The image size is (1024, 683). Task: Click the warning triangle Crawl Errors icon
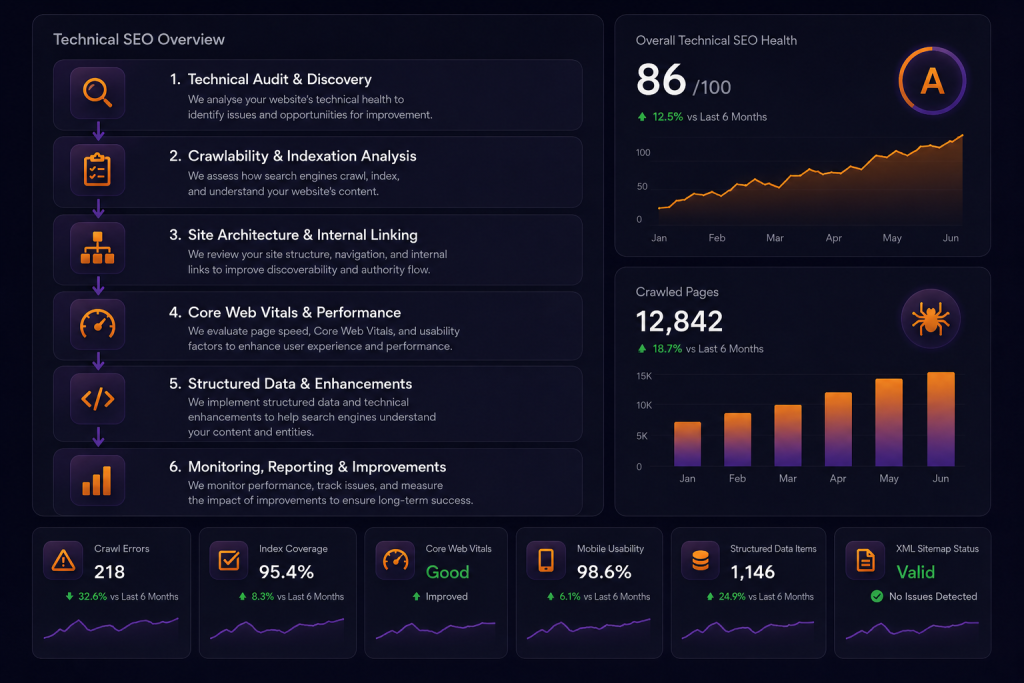click(x=63, y=560)
